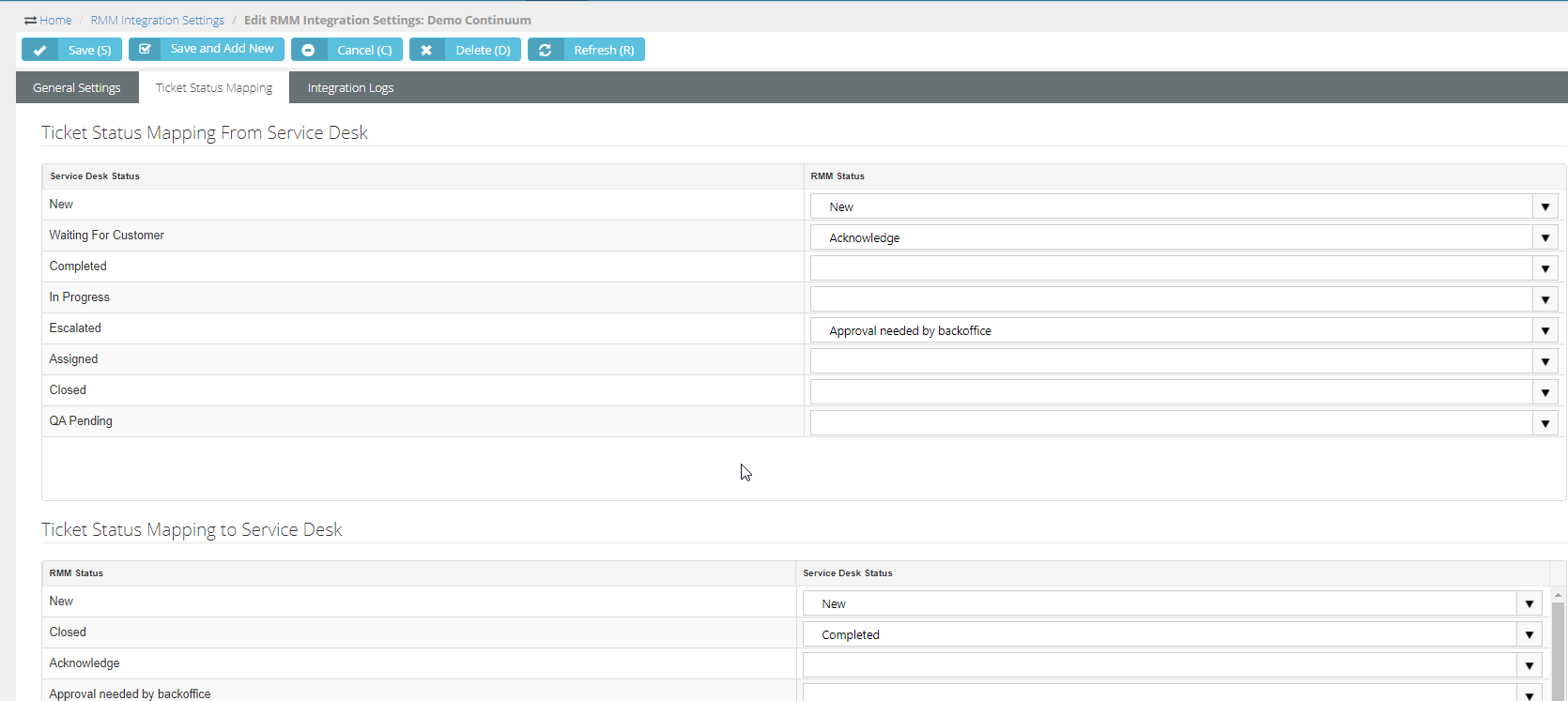Image resolution: width=1568 pixels, height=701 pixels.
Task: Select the Ticket Status Mapping tab
Action: click(x=214, y=87)
